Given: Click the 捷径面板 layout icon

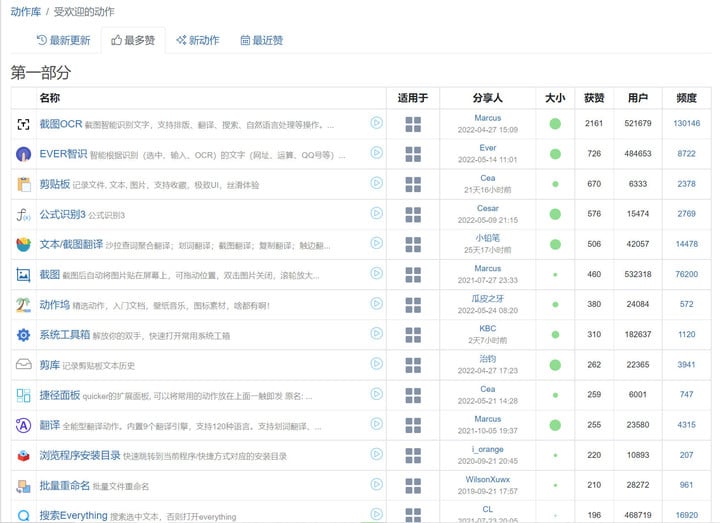Looking at the screenshot, I should point(23,395).
